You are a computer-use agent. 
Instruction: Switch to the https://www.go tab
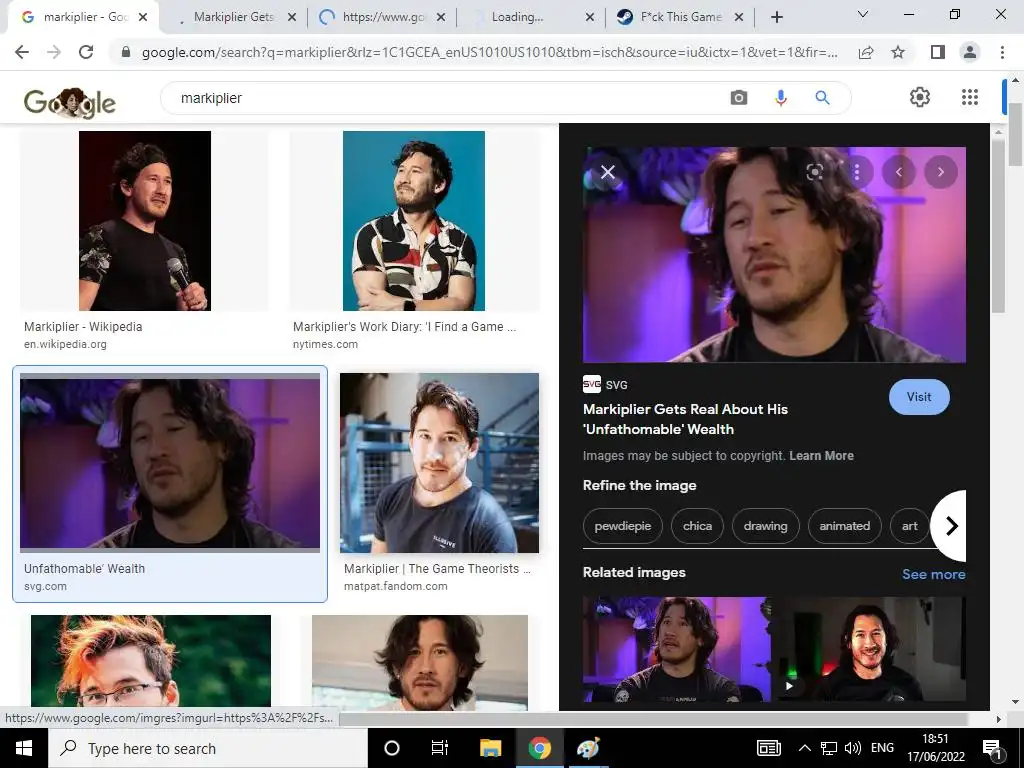click(383, 17)
